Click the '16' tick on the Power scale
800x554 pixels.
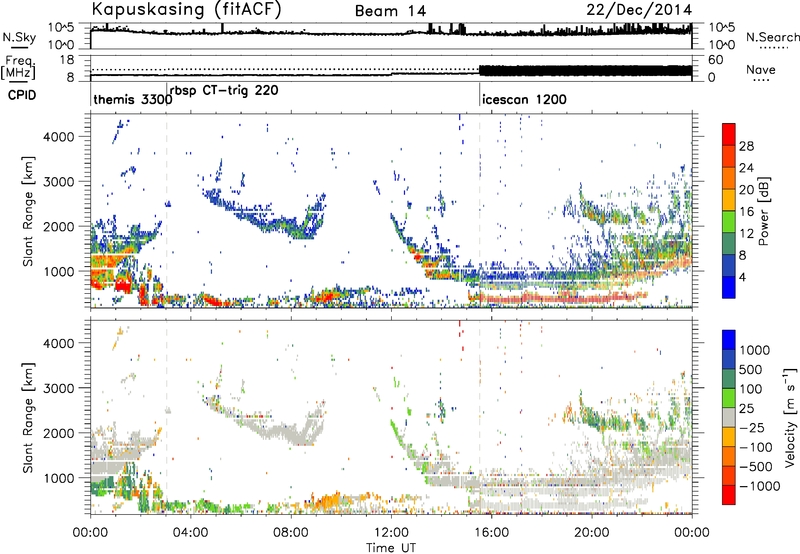click(x=746, y=212)
